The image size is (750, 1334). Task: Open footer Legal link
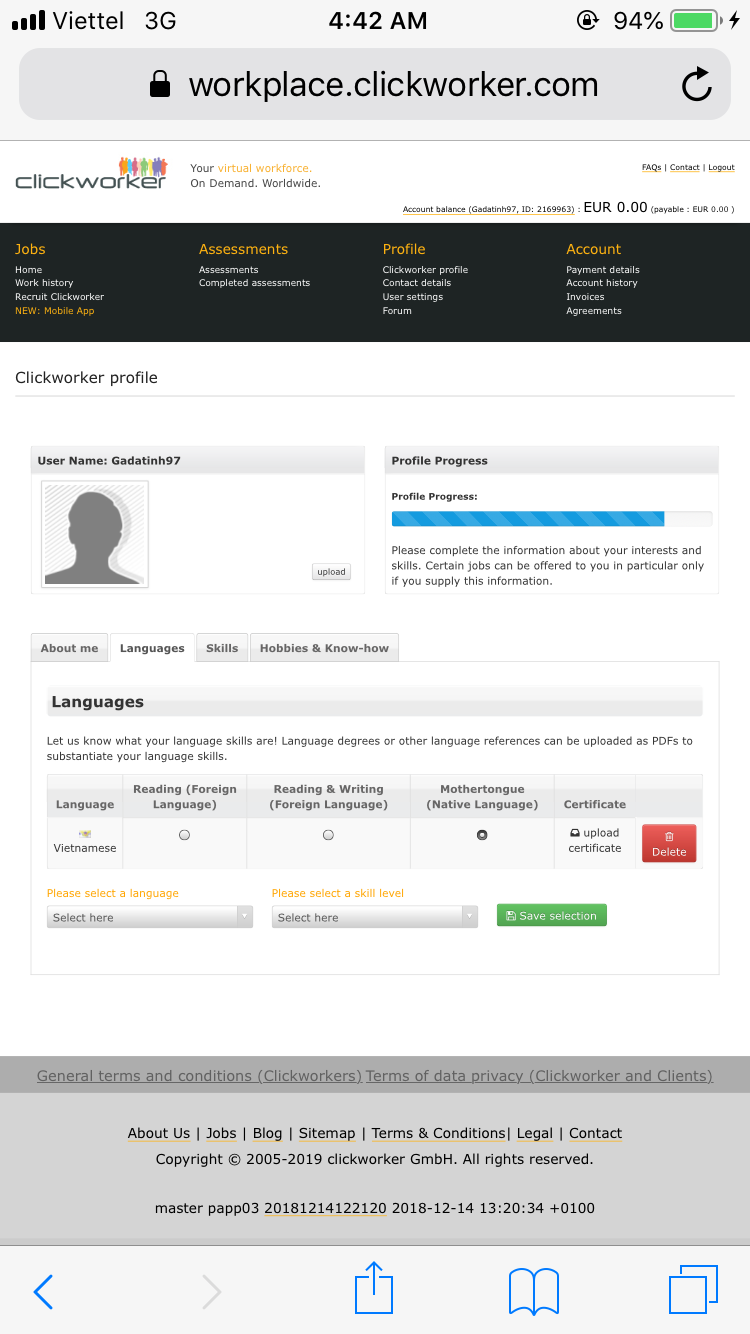535,1133
